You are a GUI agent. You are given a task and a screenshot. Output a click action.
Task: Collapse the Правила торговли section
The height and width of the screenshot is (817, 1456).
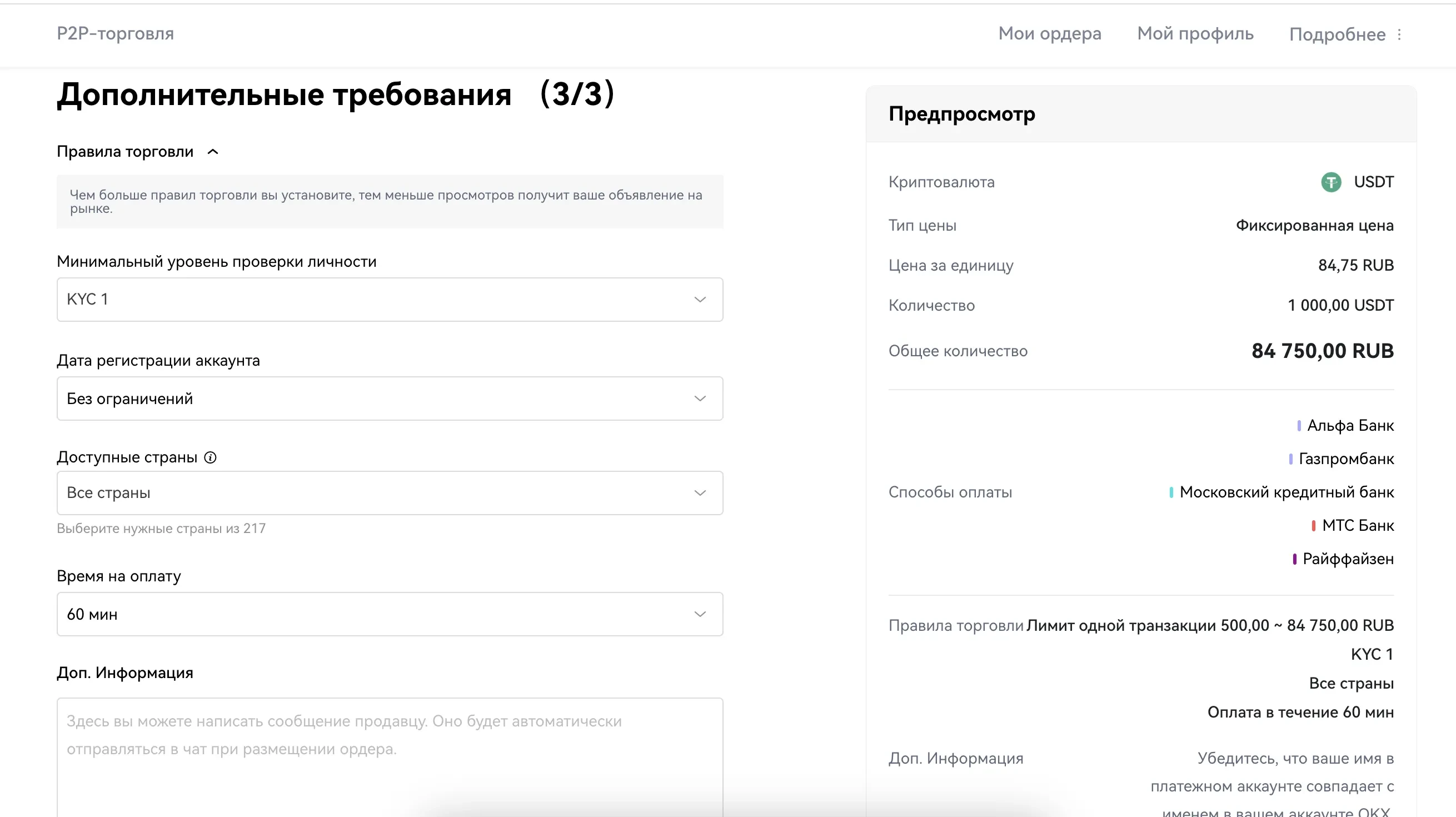click(x=213, y=152)
